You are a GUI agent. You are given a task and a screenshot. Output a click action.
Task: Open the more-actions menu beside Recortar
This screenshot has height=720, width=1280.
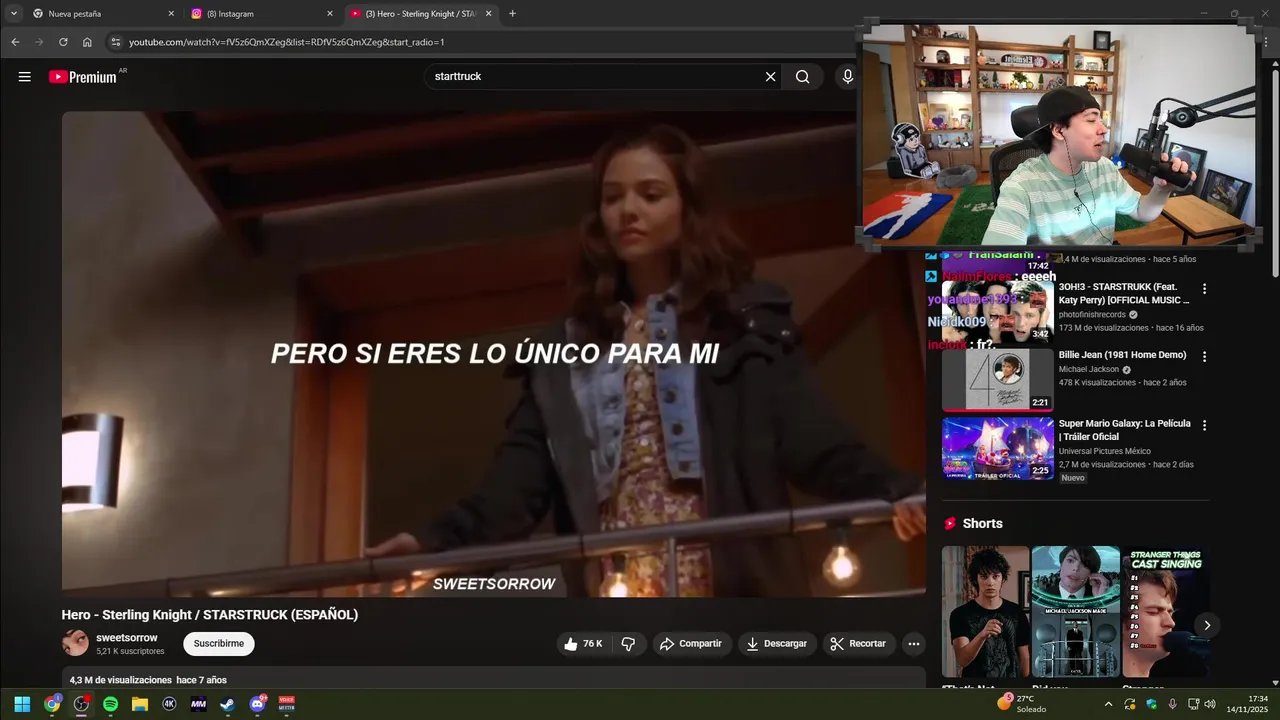point(913,644)
